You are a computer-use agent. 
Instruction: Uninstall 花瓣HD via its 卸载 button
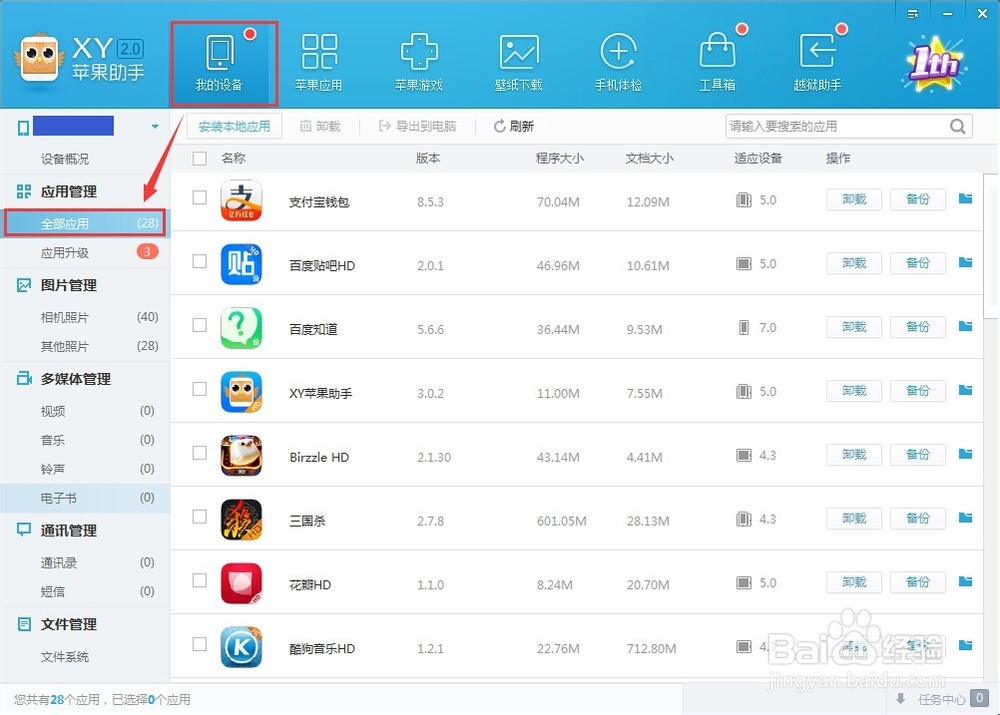pos(854,582)
